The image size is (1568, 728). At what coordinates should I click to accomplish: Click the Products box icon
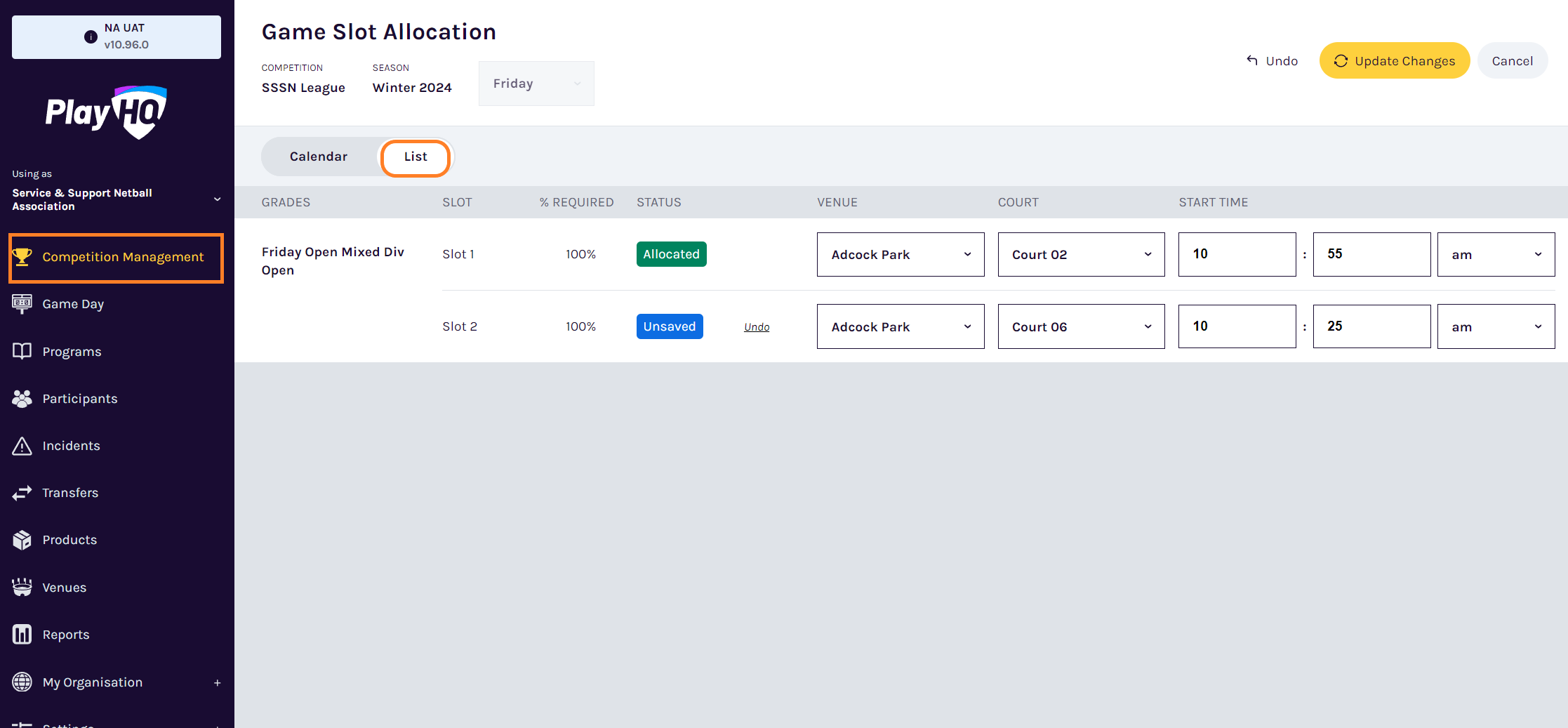(x=22, y=540)
